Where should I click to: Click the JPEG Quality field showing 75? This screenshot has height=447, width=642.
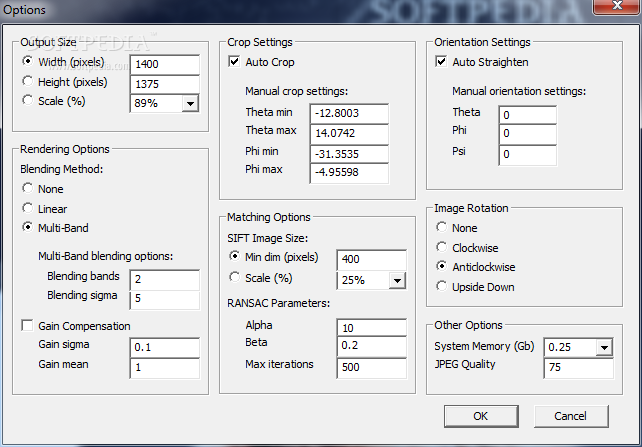click(579, 368)
